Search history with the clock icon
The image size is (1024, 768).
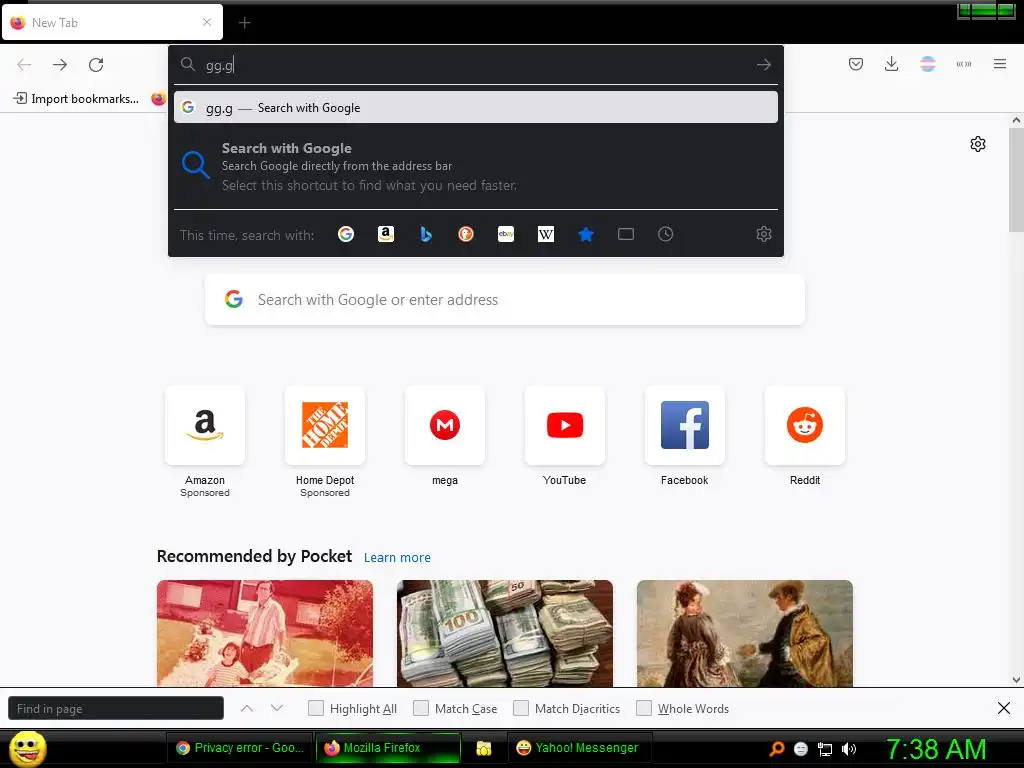tap(665, 234)
